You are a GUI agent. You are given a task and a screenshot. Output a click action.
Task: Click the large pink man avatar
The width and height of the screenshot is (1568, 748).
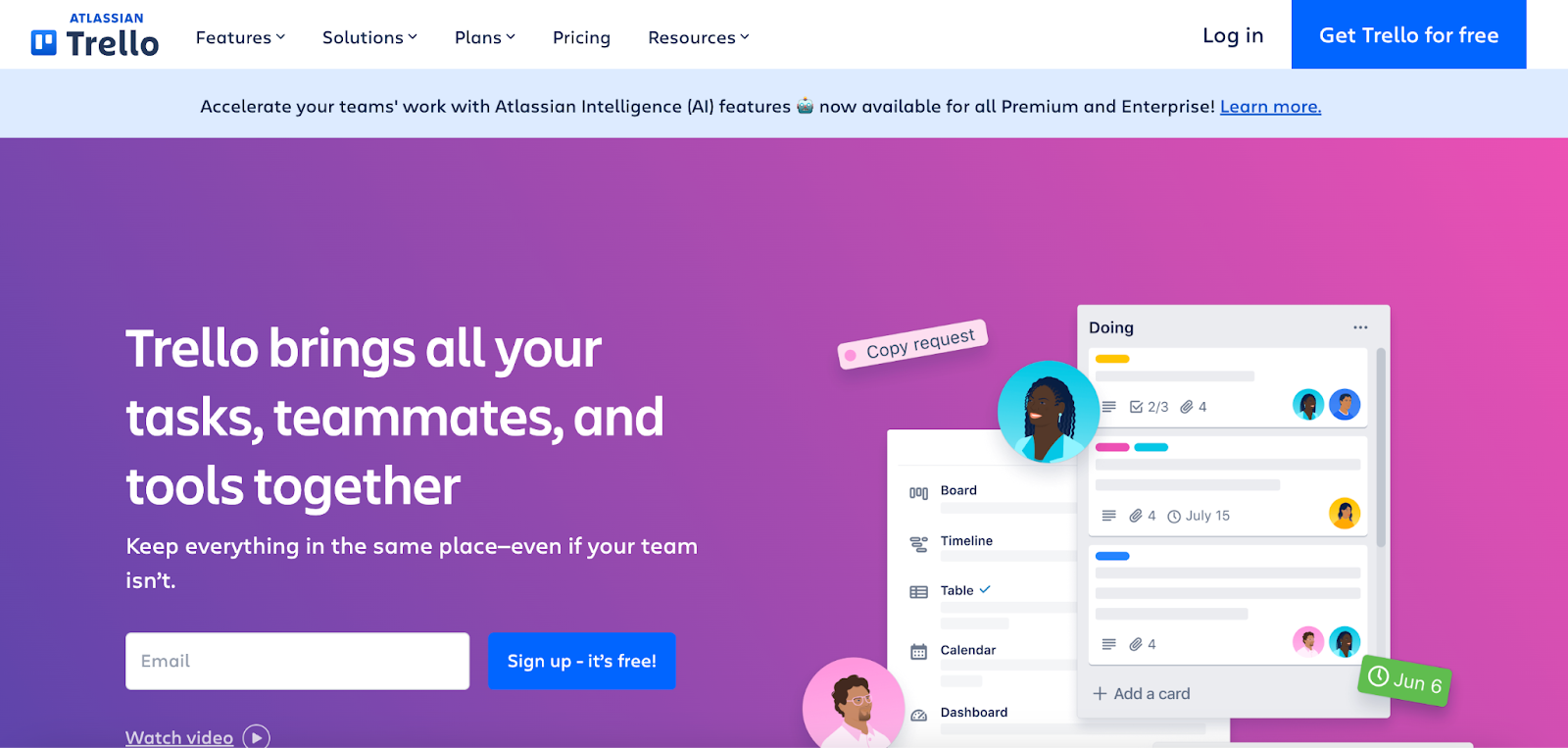(x=854, y=704)
